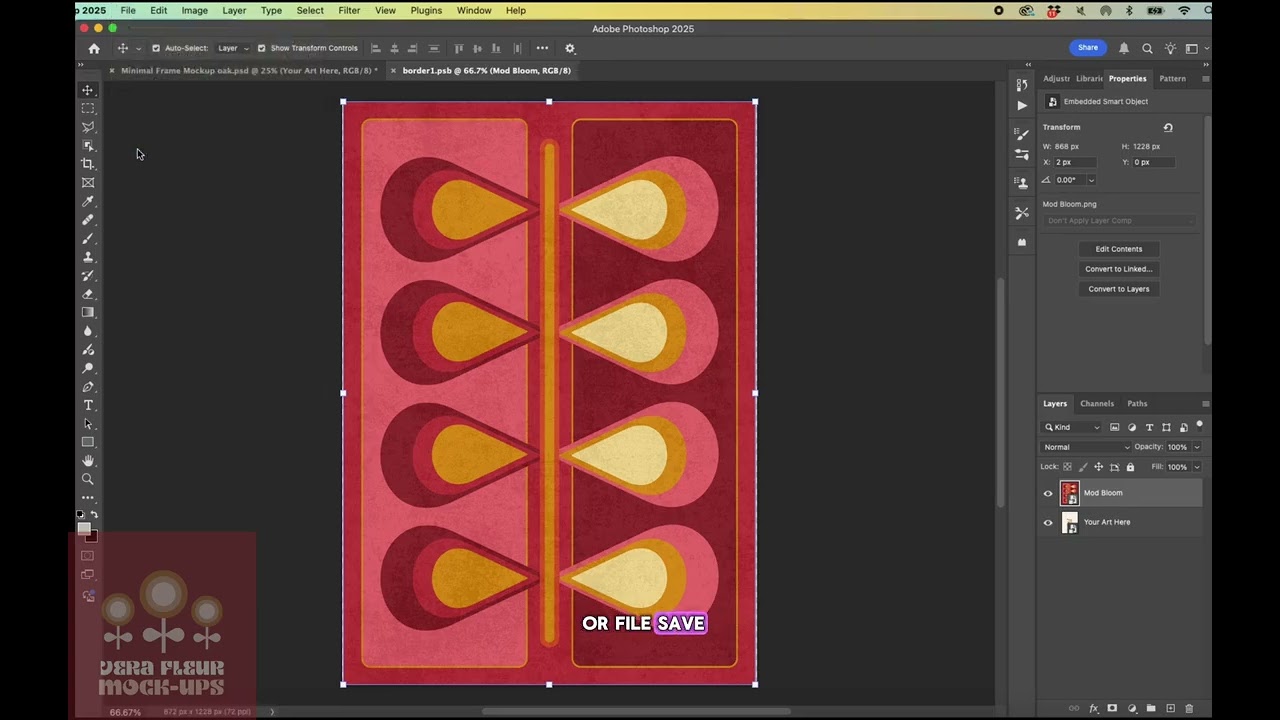Click the Convert to Linked button
1280x720 pixels.
1118,269
